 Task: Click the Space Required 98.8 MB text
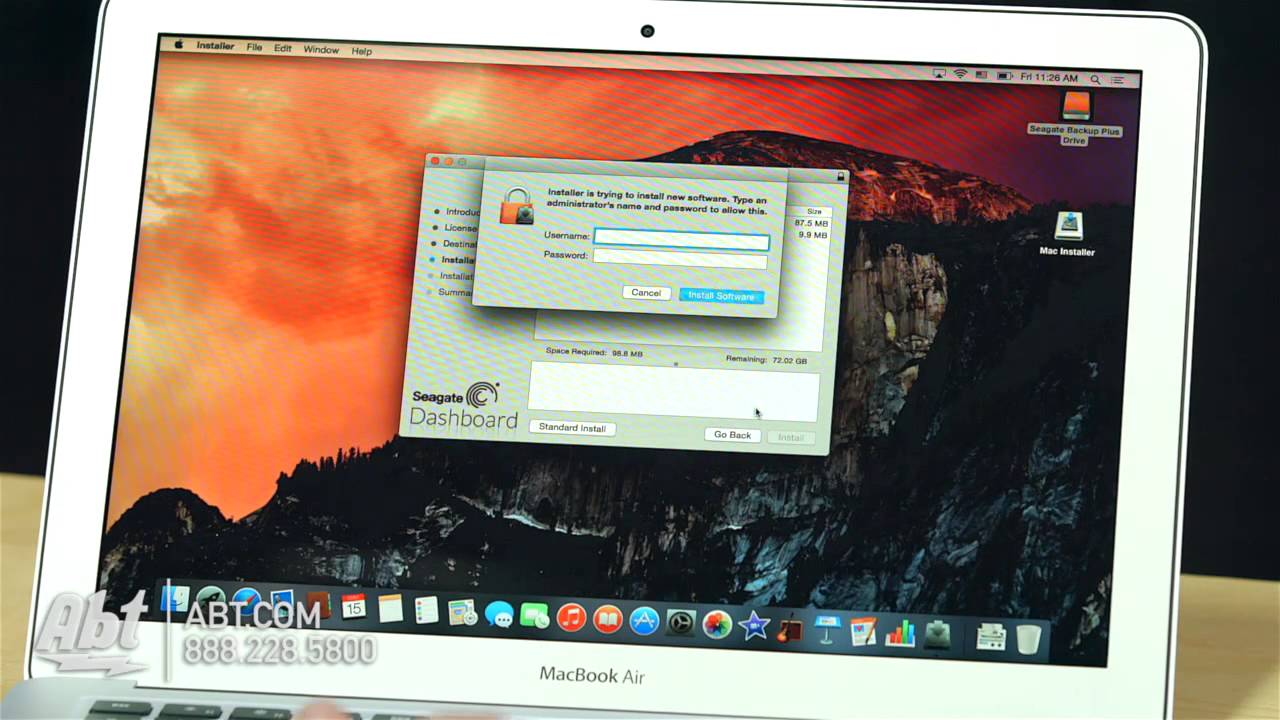click(594, 352)
